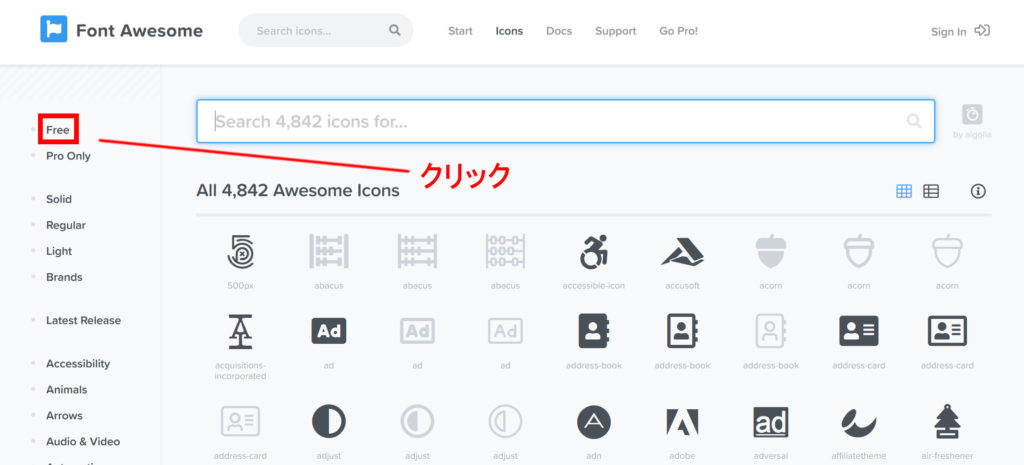The width and height of the screenshot is (1024, 465).
Task: Click the magnifier icon in header search
Action: pyautogui.click(x=394, y=30)
